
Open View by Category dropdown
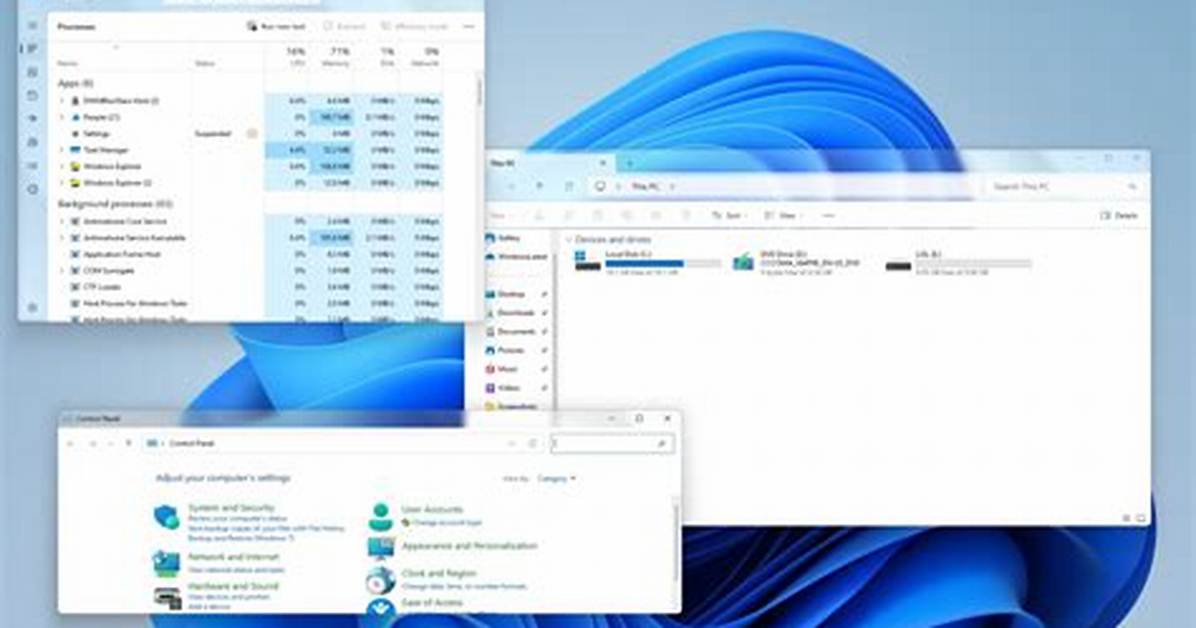coord(557,478)
